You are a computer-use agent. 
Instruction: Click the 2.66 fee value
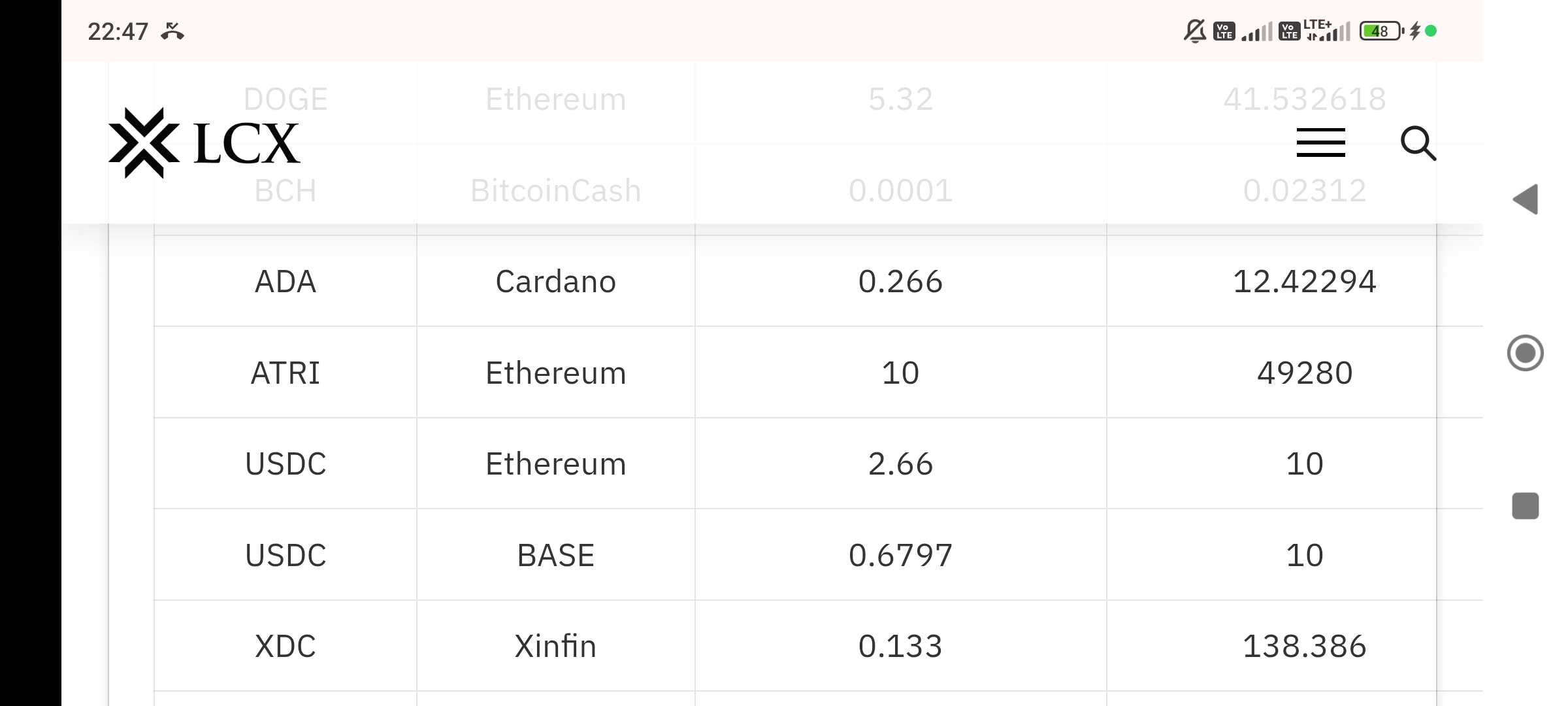coord(900,463)
